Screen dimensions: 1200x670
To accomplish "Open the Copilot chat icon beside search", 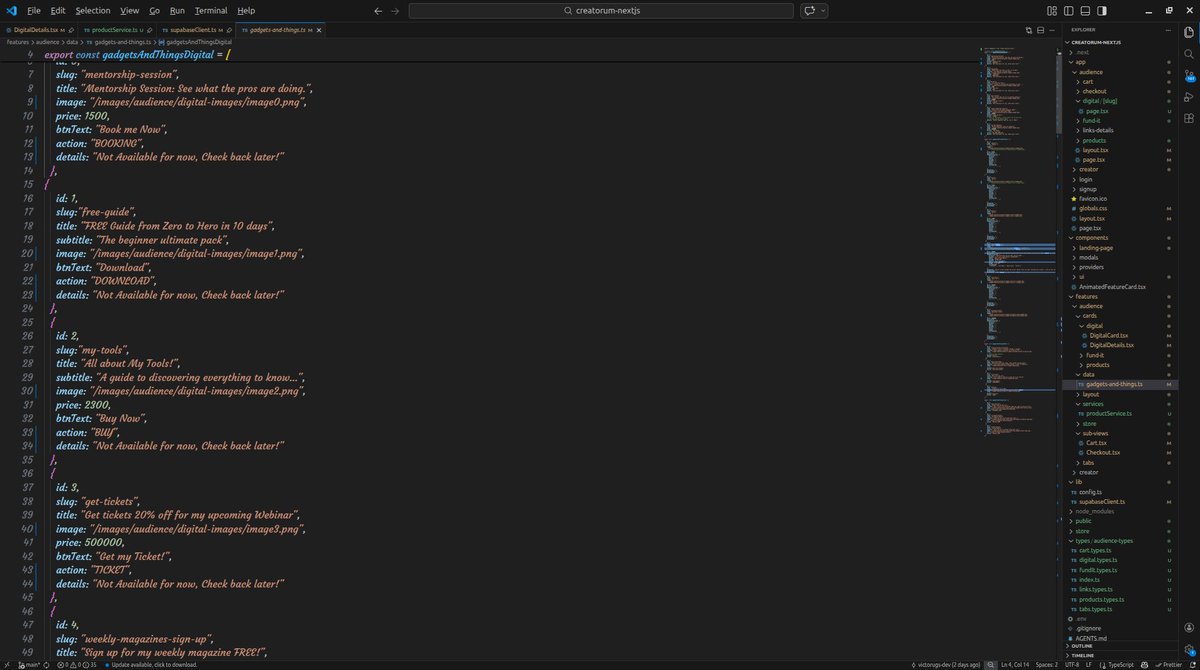I will (810, 10).
